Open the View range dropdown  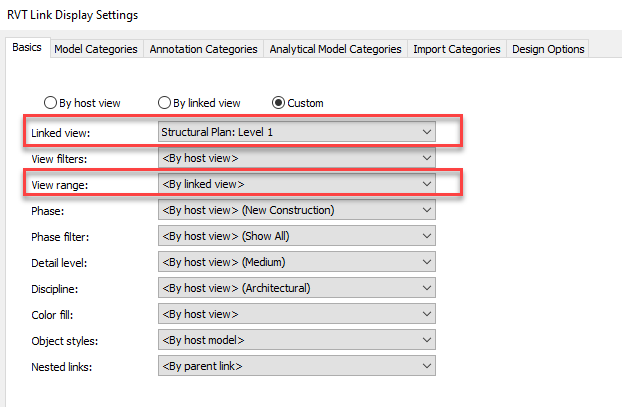tap(297, 184)
